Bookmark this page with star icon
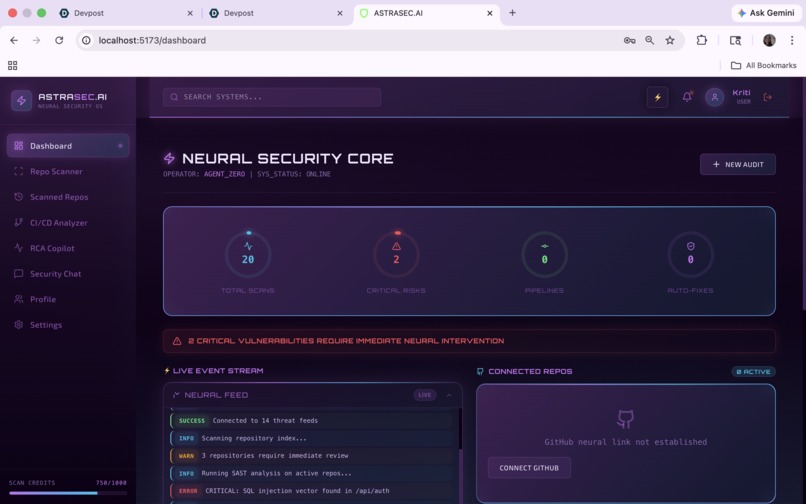This screenshot has width=806, height=504. (670, 40)
